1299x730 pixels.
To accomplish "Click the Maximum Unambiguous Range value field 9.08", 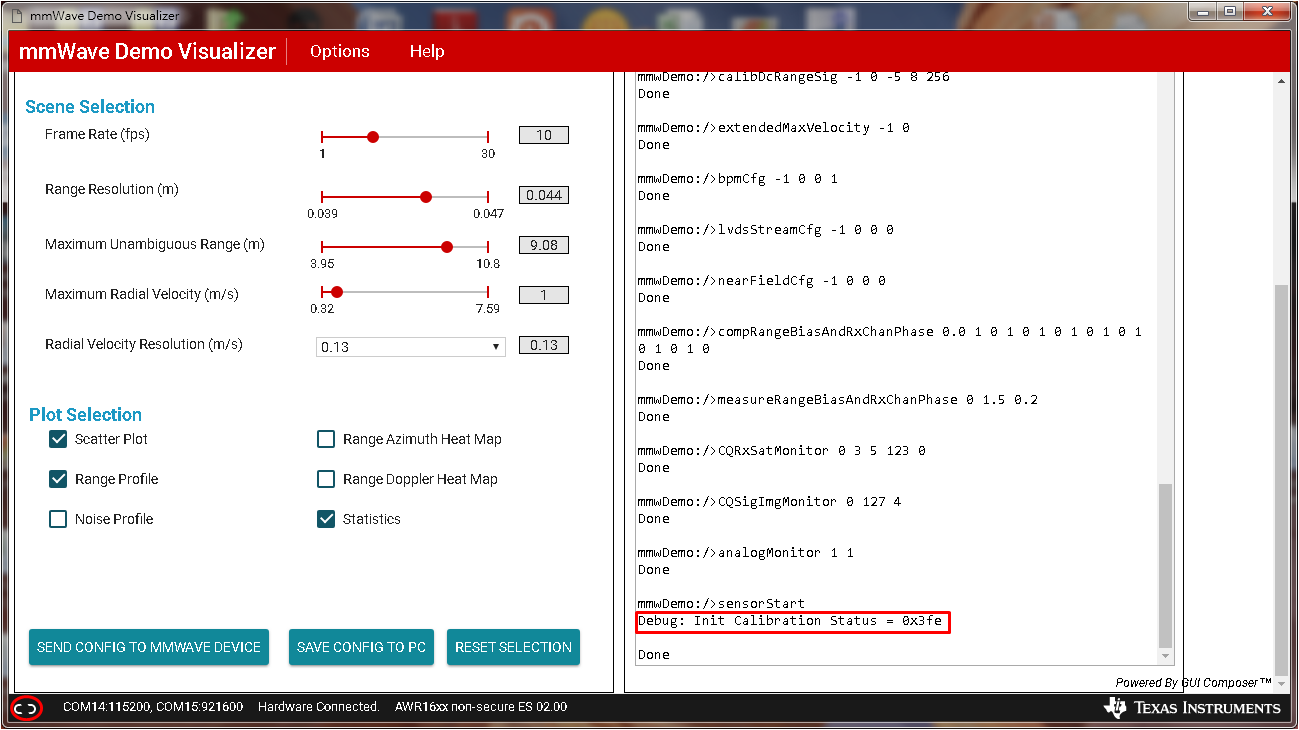I will (544, 245).
